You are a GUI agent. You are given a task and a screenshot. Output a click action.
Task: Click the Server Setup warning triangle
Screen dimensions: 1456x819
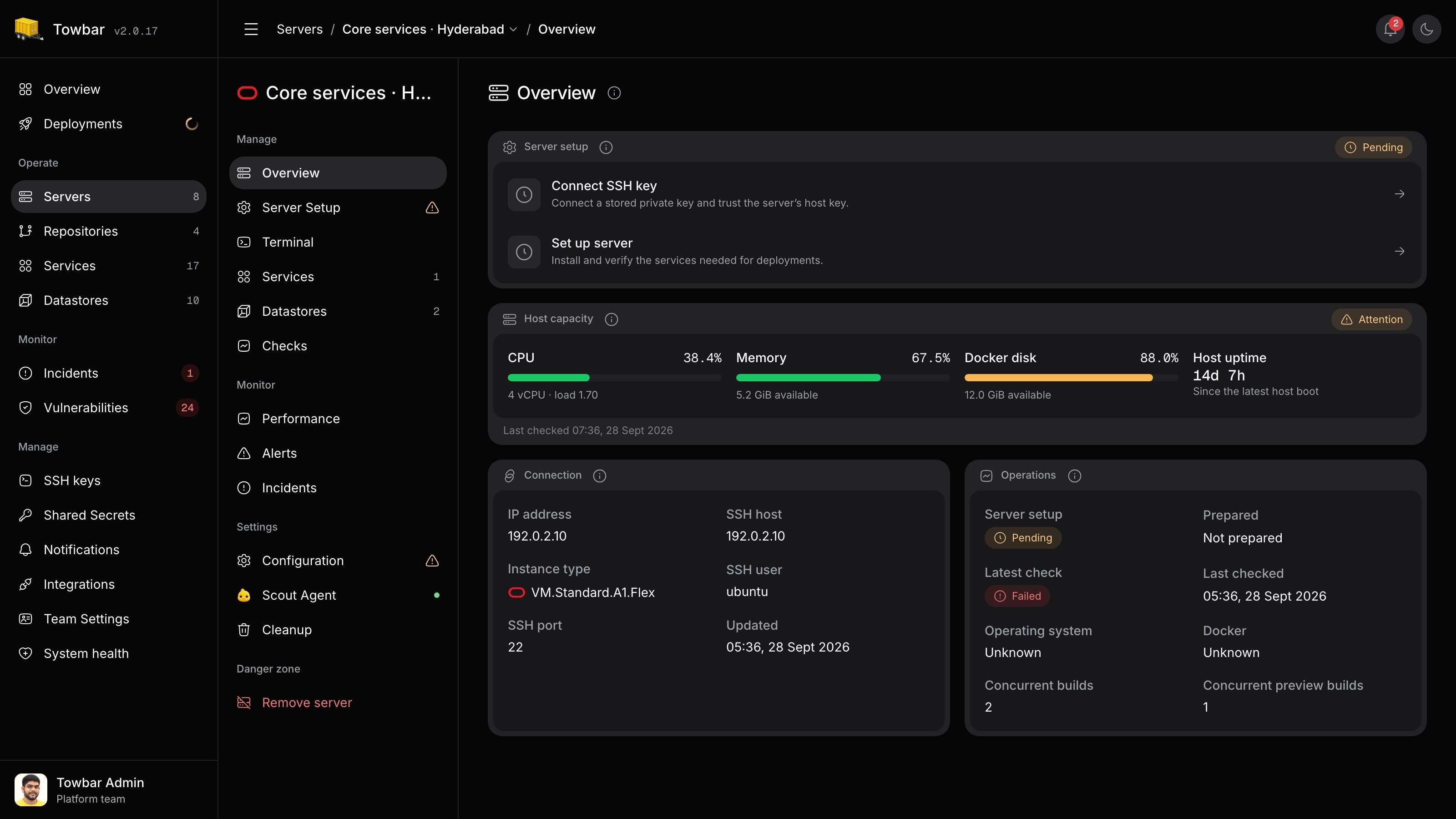[432, 207]
